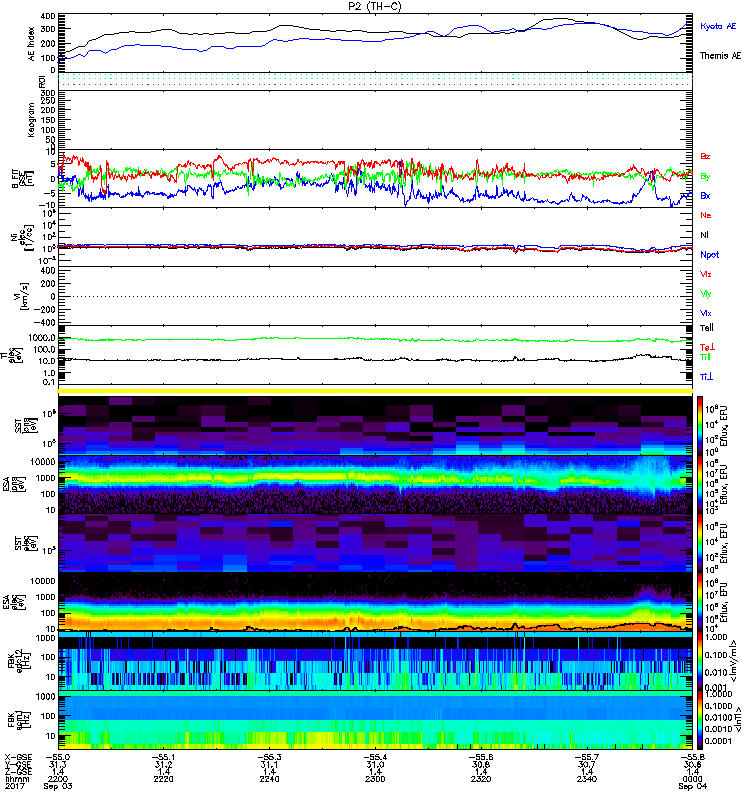
Task: Click the X-GSE row label
Action: pos(16,757)
